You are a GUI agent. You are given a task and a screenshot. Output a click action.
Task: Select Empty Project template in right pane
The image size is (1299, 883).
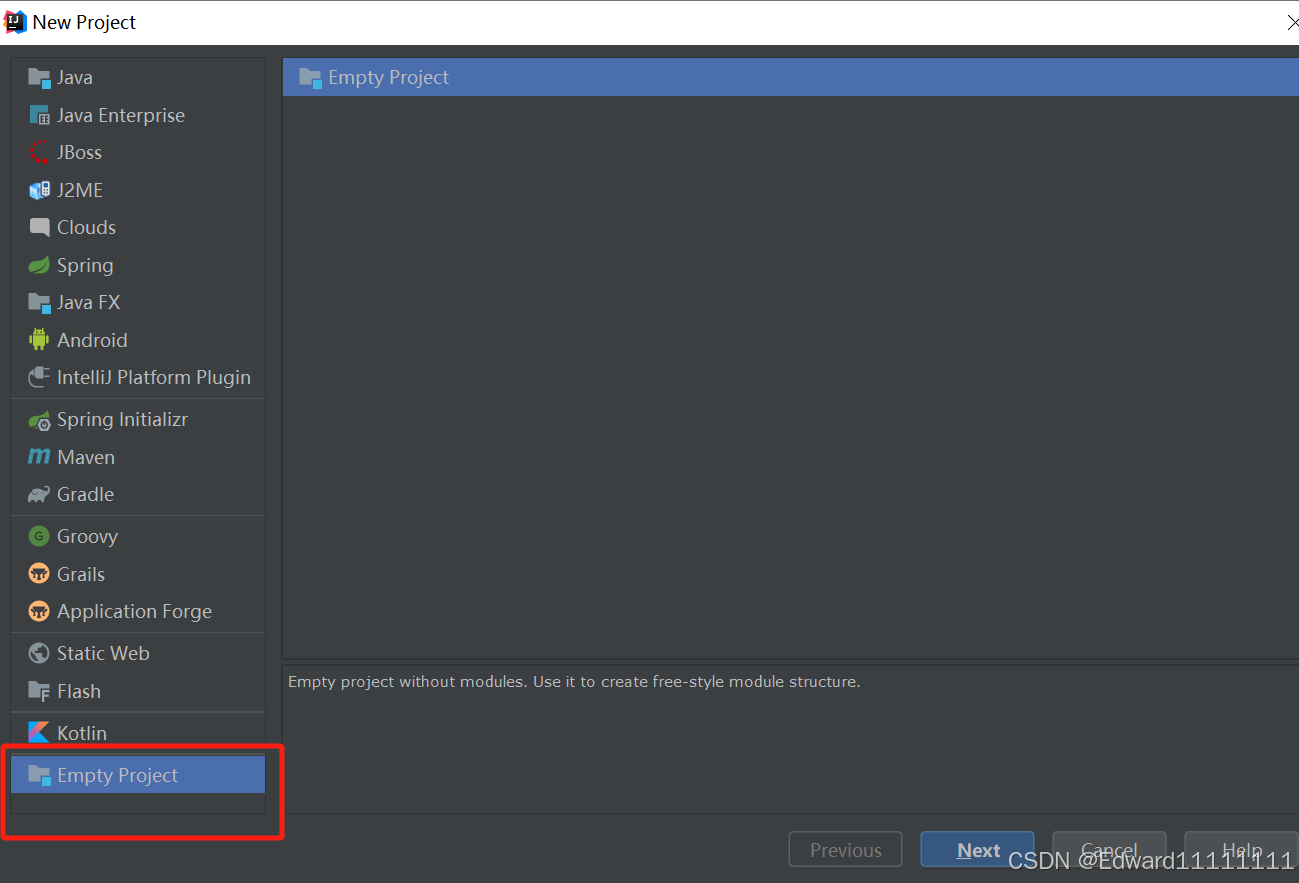click(x=790, y=77)
